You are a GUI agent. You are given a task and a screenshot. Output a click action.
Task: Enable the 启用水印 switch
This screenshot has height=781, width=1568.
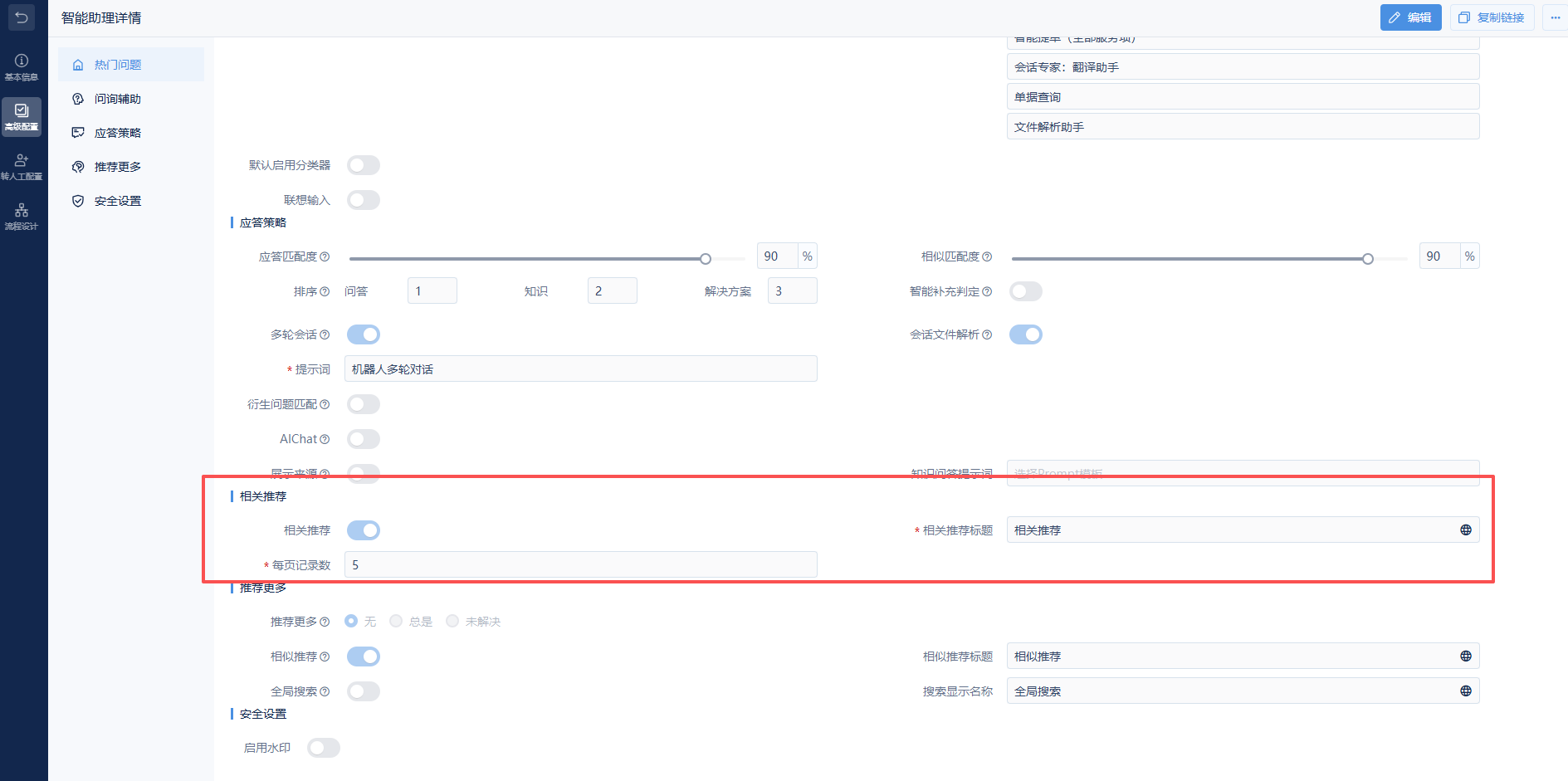[324, 748]
